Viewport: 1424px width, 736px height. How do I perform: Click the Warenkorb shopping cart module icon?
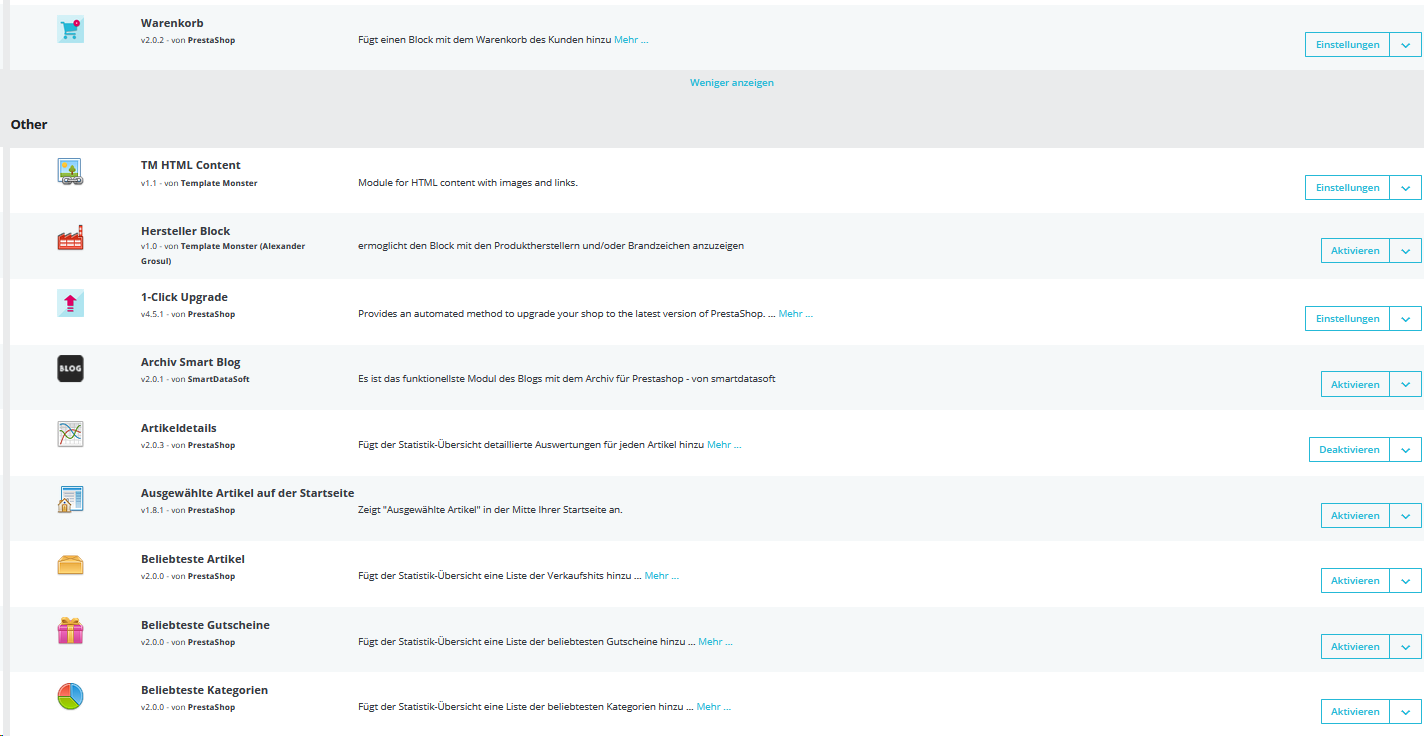70,30
